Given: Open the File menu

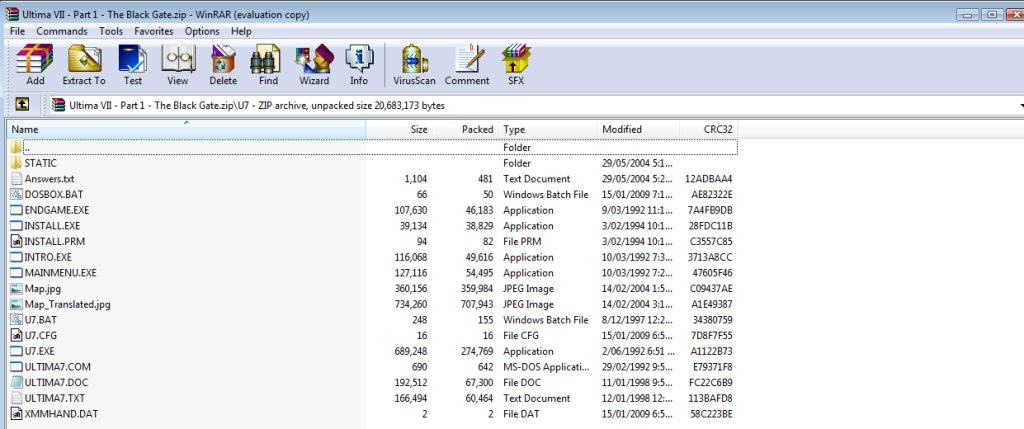Looking at the screenshot, I should [x=18, y=31].
